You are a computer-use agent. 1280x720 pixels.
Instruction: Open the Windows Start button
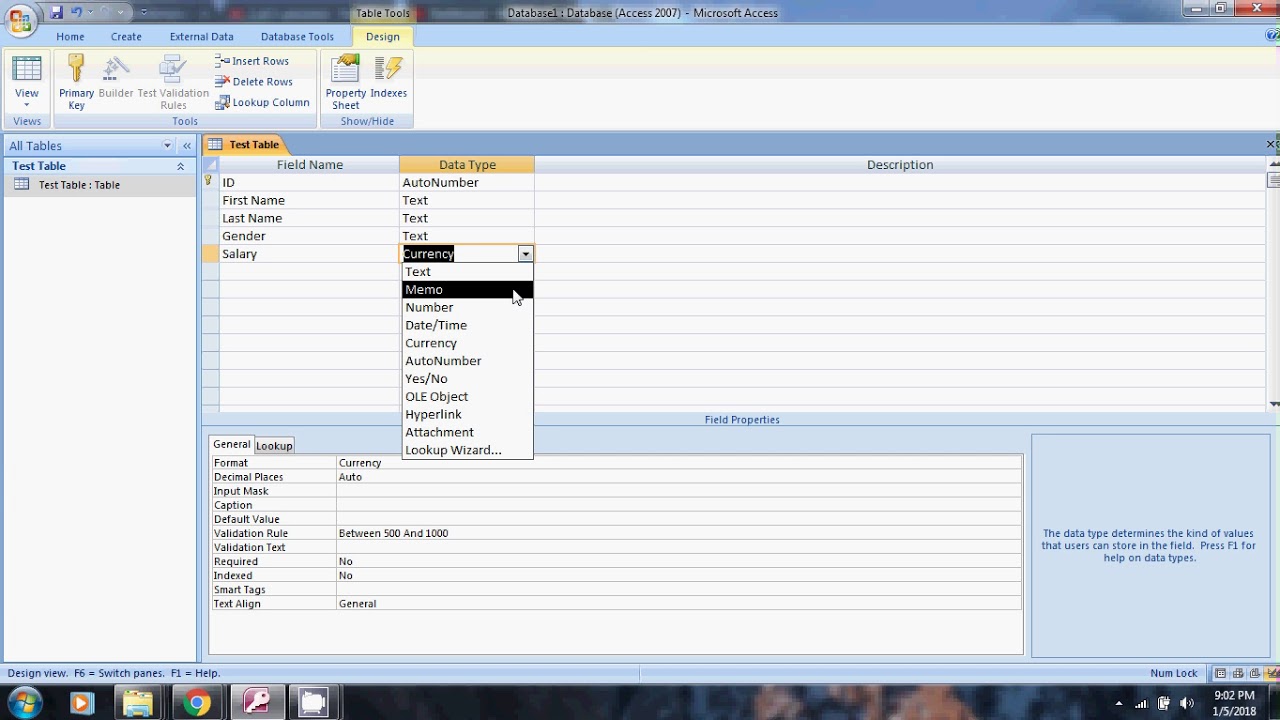click(24, 703)
